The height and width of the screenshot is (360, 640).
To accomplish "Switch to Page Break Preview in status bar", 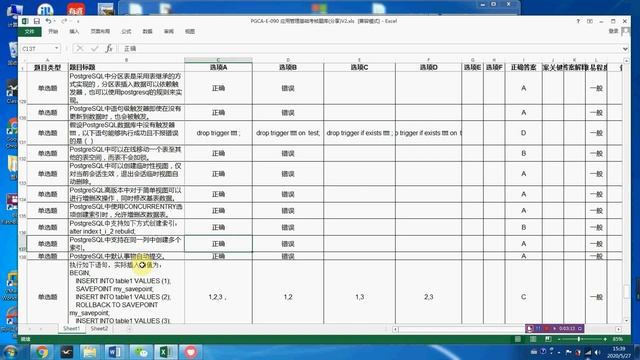I will click(x=548, y=339).
